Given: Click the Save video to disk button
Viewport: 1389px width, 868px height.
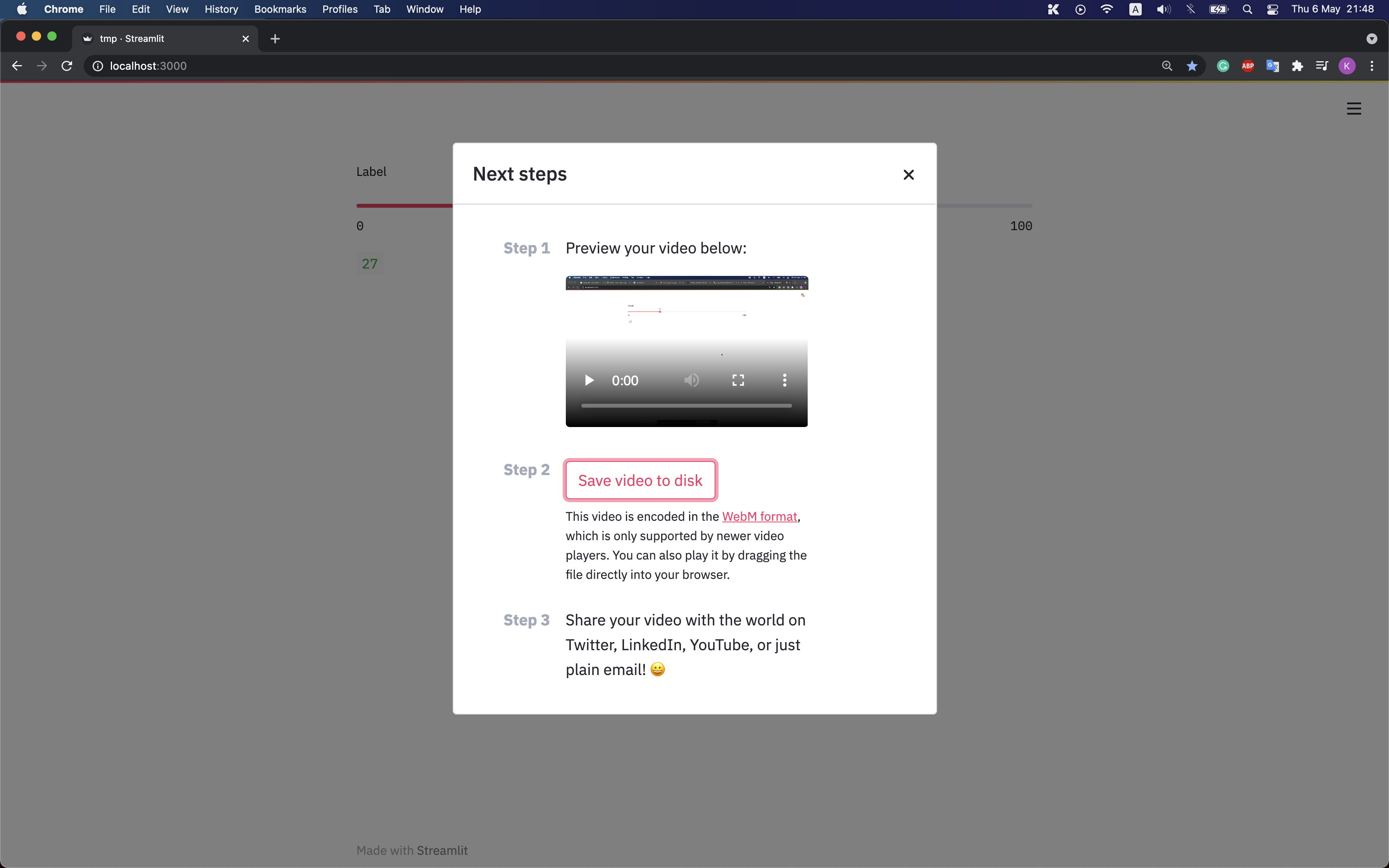Looking at the screenshot, I should (x=640, y=480).
